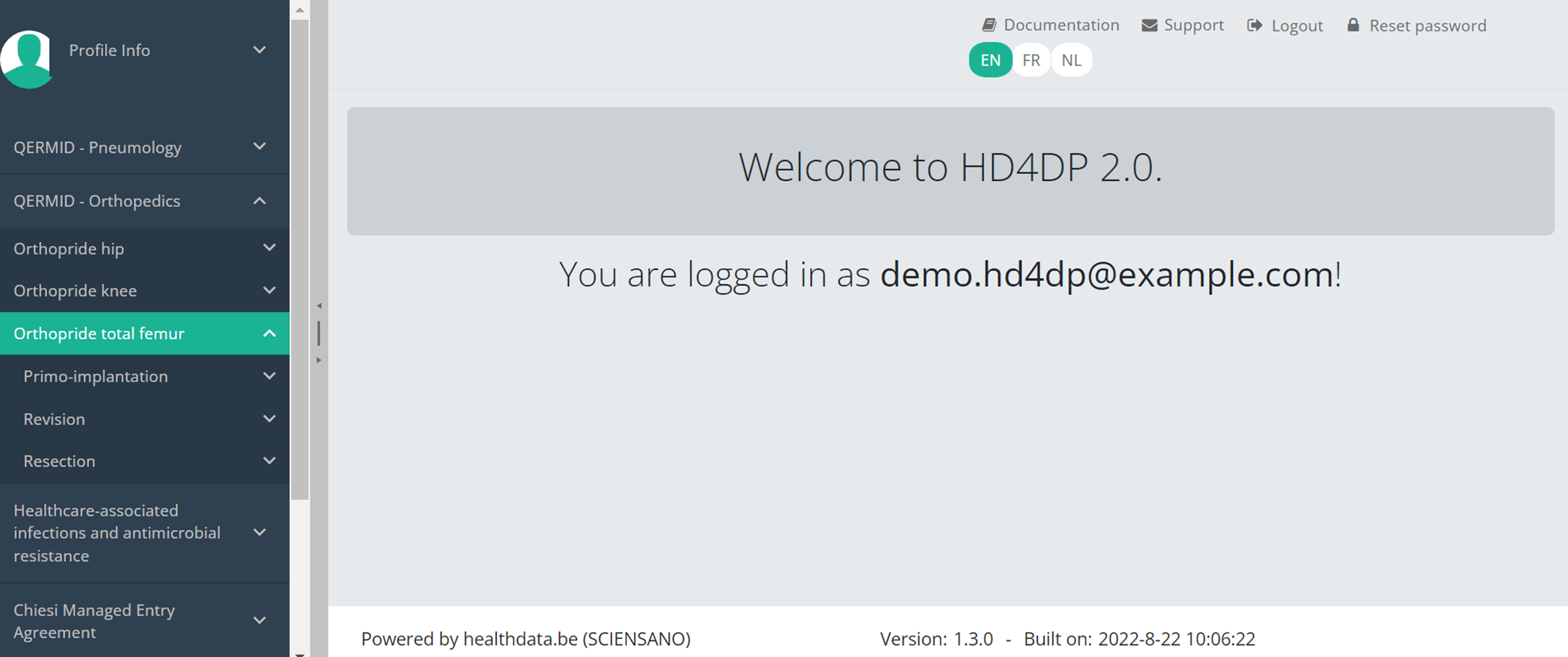Switch language to FR
The width and height of the screenshot is (1568, 657).
[x=1030, y=60]
